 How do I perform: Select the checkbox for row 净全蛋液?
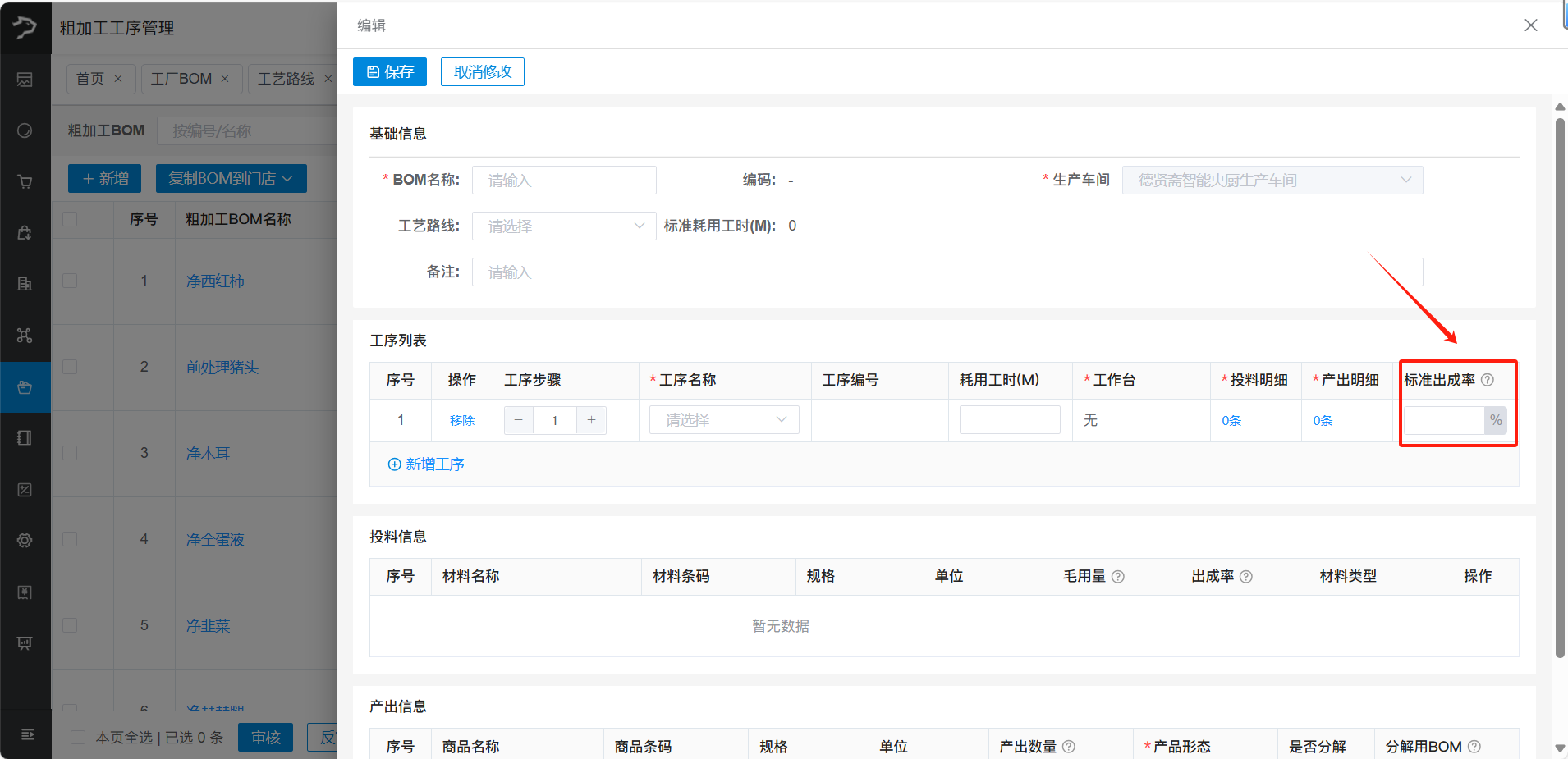(70, 539)
